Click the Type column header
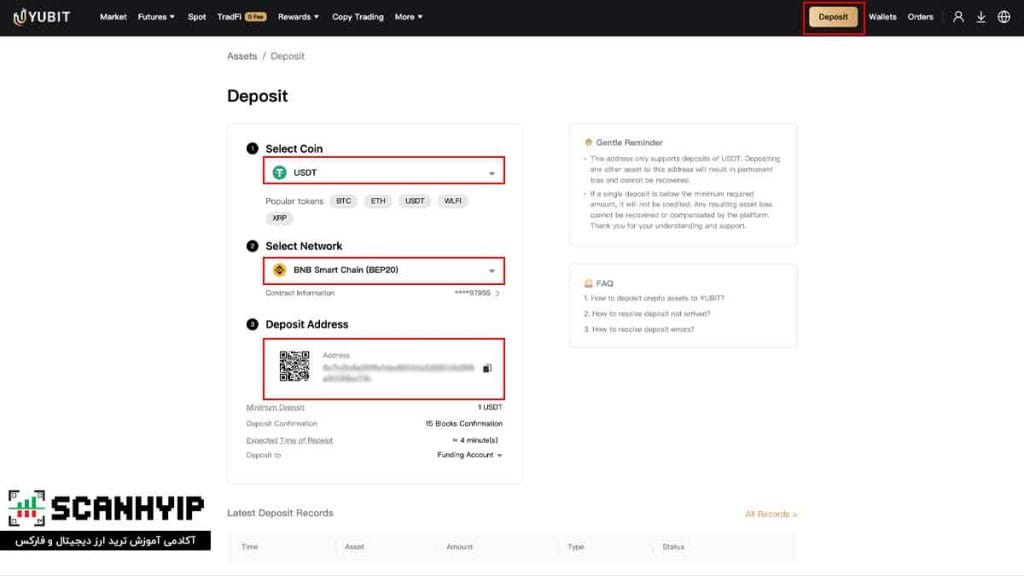Screen dimensions: 1024x576 pyautogui.click(x=575, y=547)
